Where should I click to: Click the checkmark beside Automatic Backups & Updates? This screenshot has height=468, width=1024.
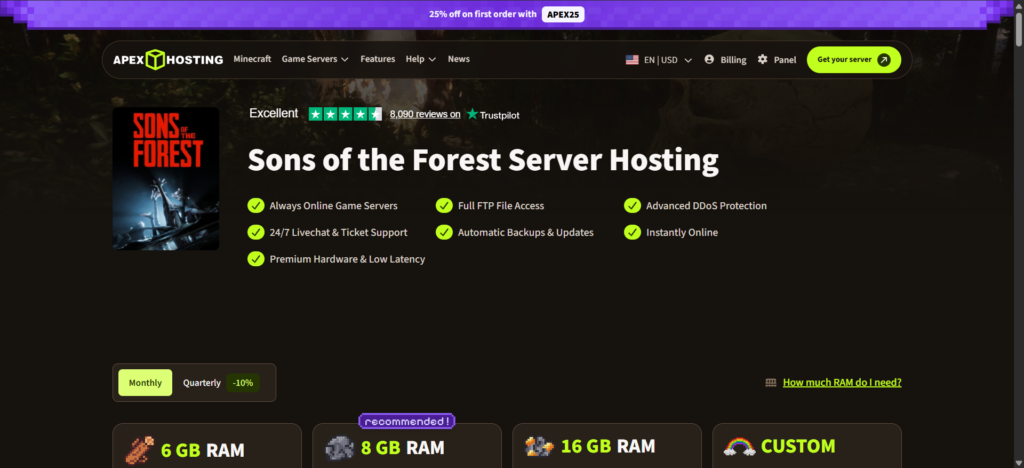point(444,232)
